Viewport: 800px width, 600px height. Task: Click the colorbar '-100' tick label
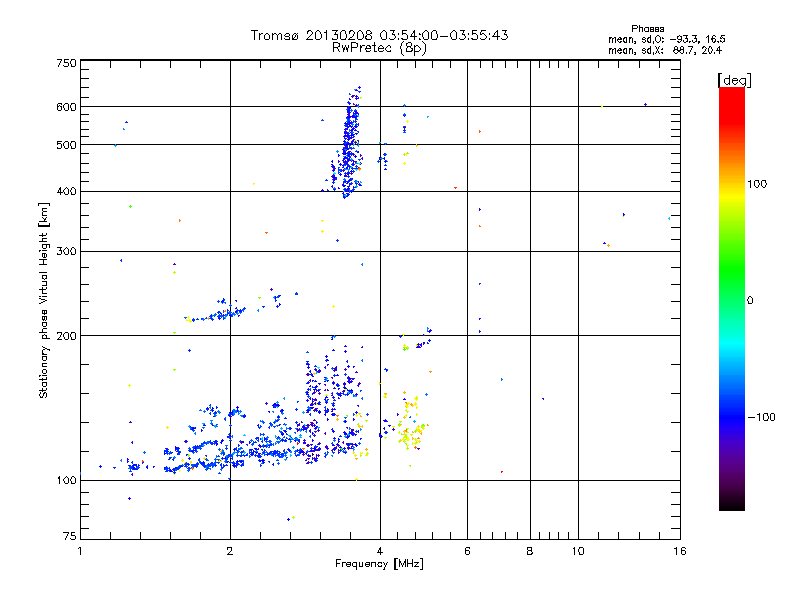coord(761,417)
